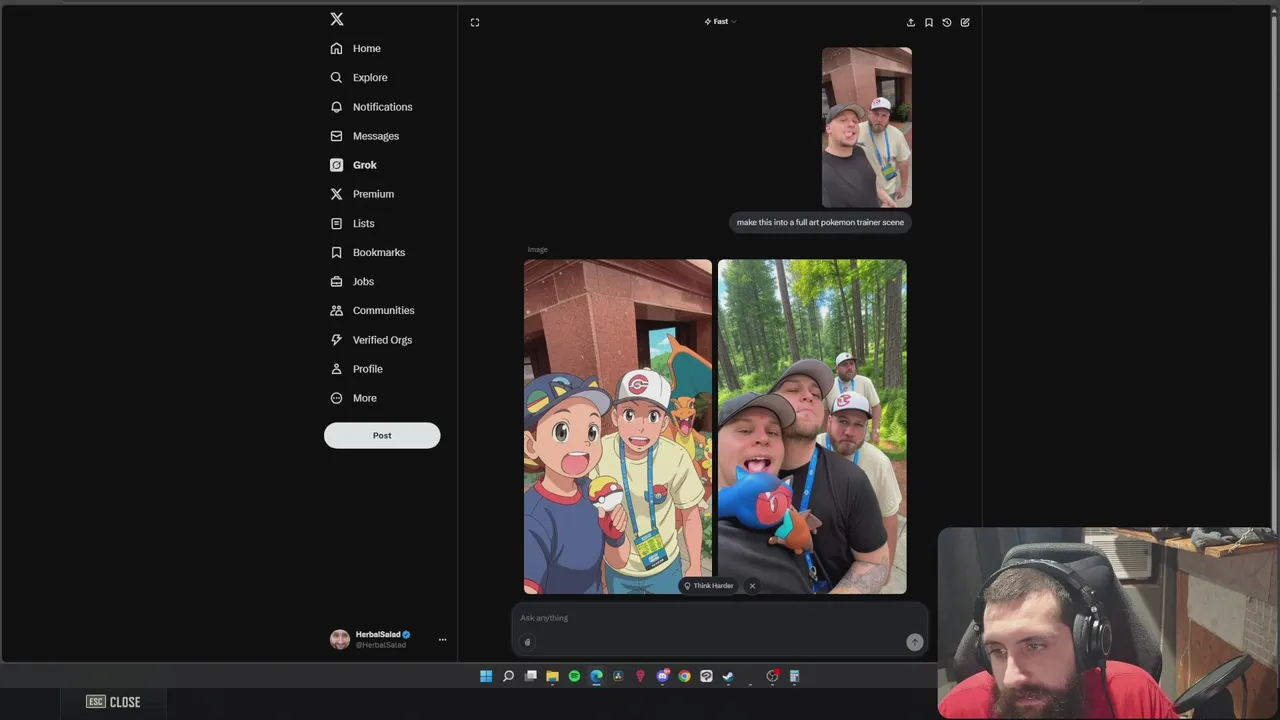The image size is (1280, 720).
Task: Open the pink pin app in taskbar
Action: pyautogui.click(x=640, y=676)
